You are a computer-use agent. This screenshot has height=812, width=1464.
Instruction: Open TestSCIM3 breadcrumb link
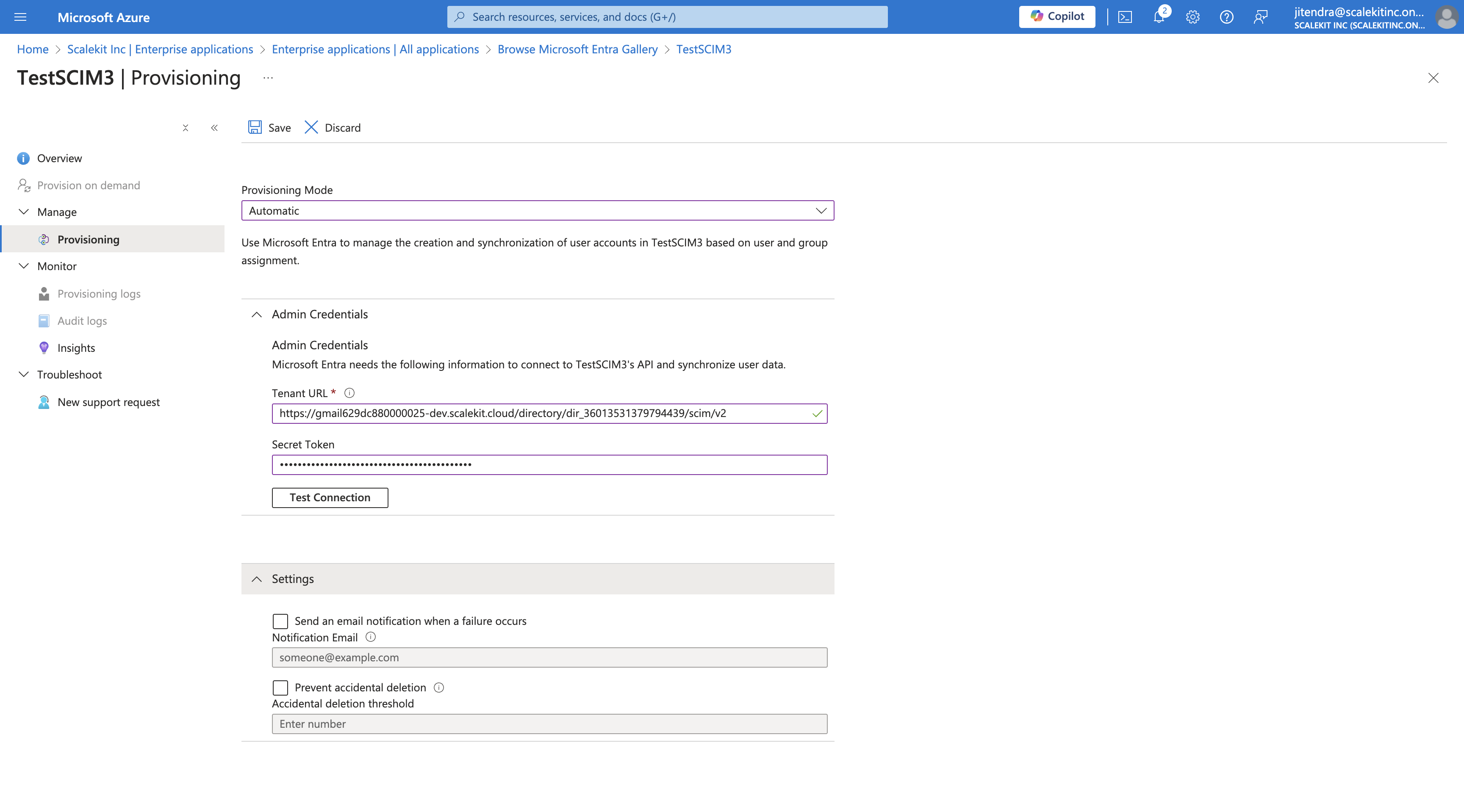click(x=704, y=50)
